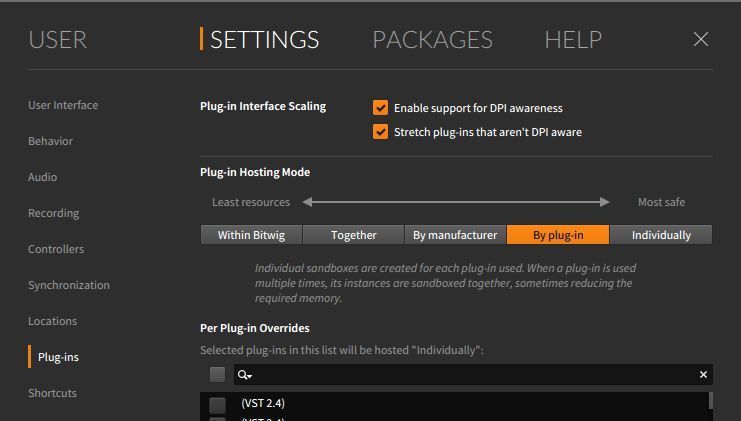This screenshot has height=421, width=741.
Task: Click the search magnifier dropdown icon
Action: coord(245,375)
